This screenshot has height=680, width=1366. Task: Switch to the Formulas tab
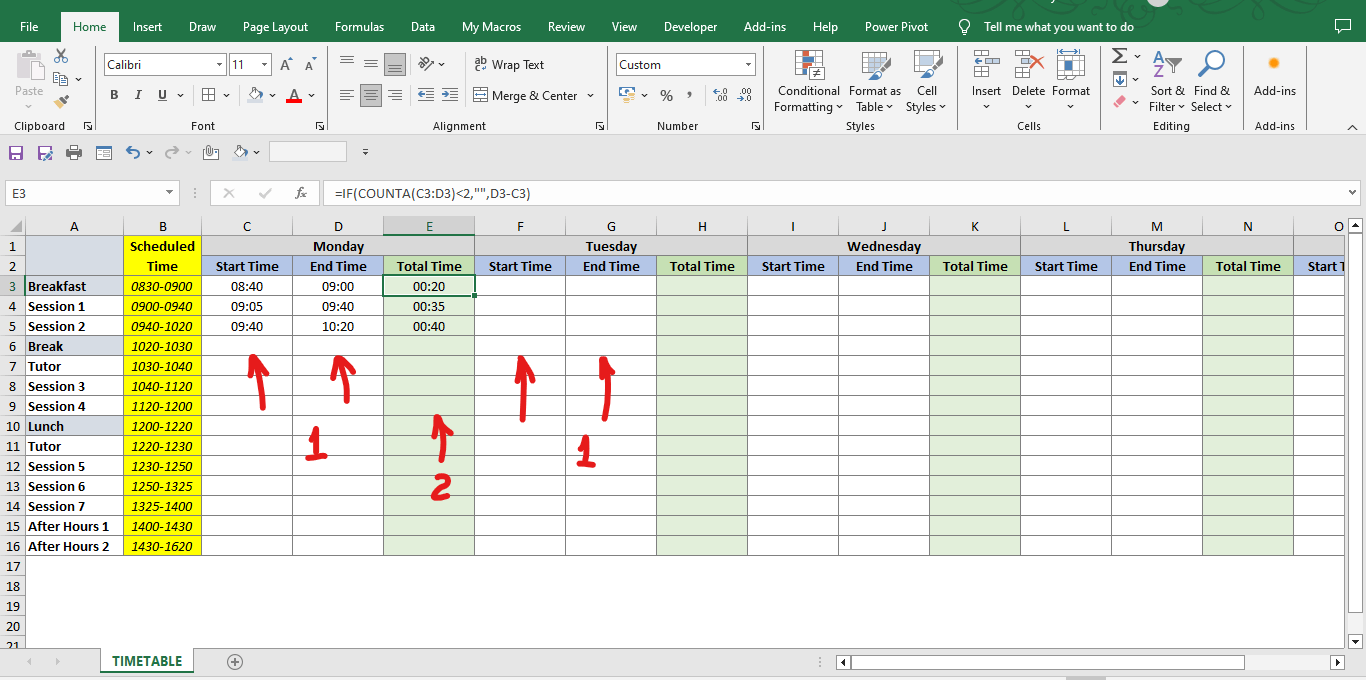360,27
